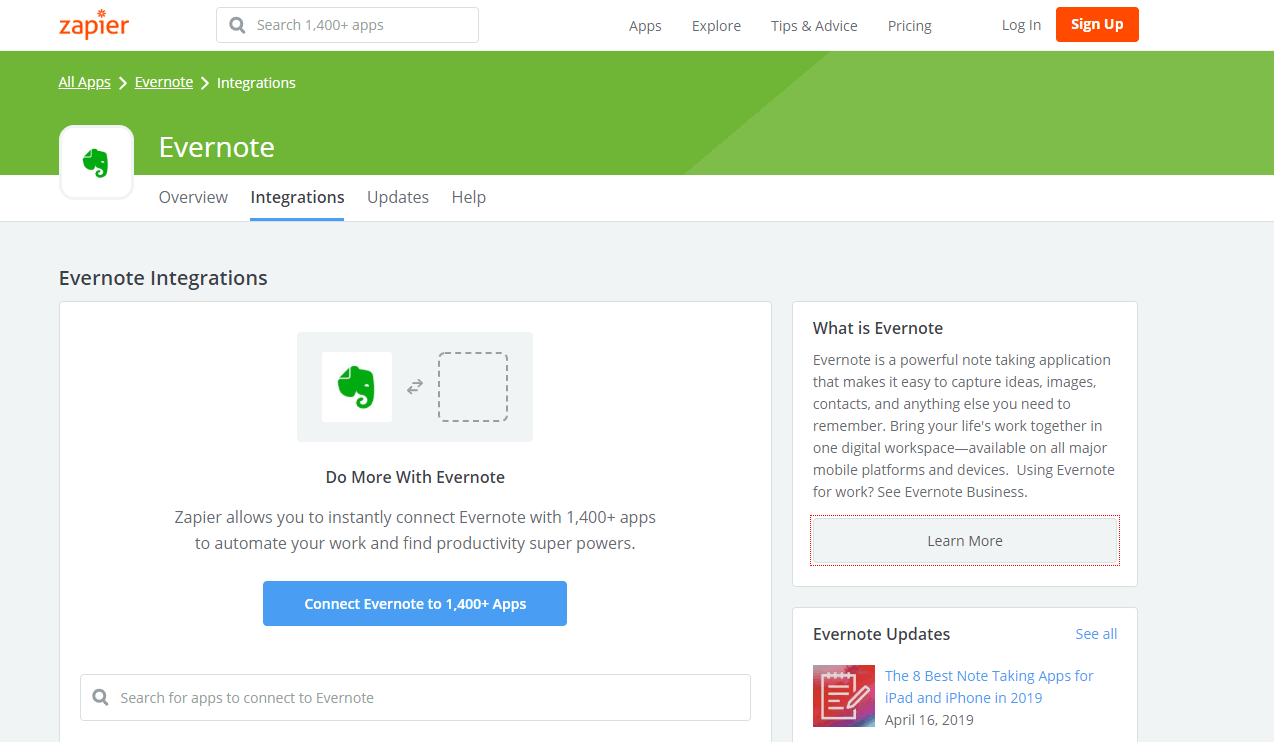Click the magnifier icon in Evernote app search
This screenshot has width=1274, height=742.
tap(100, 697)
